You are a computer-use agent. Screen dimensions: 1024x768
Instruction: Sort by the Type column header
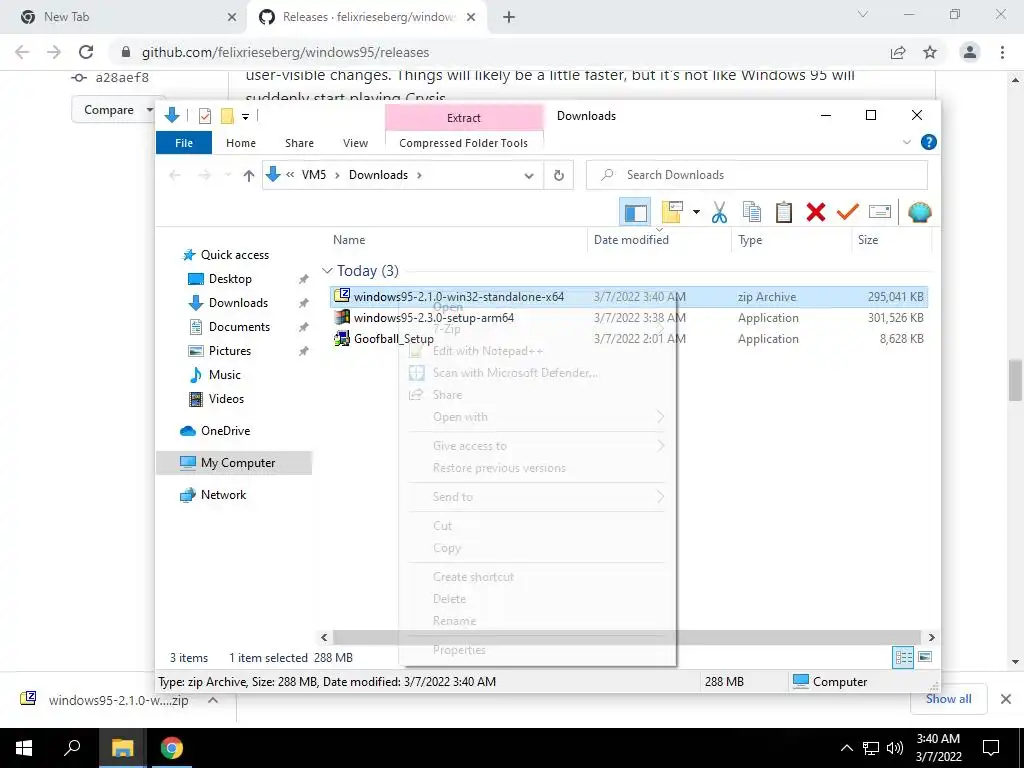coord(750,240)
